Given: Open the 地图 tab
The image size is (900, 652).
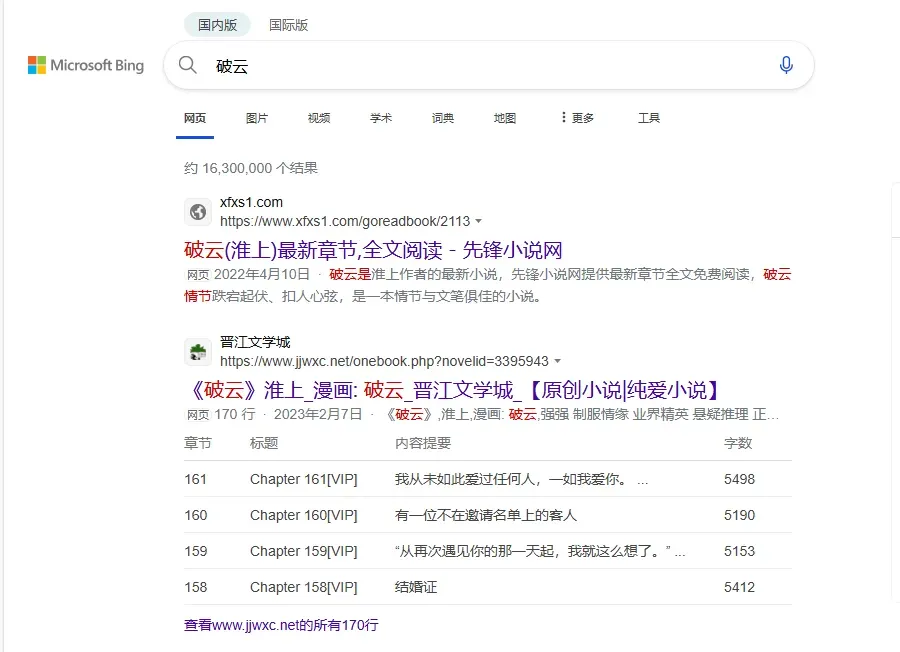Looking at the screenshot, I should point(505,118).
